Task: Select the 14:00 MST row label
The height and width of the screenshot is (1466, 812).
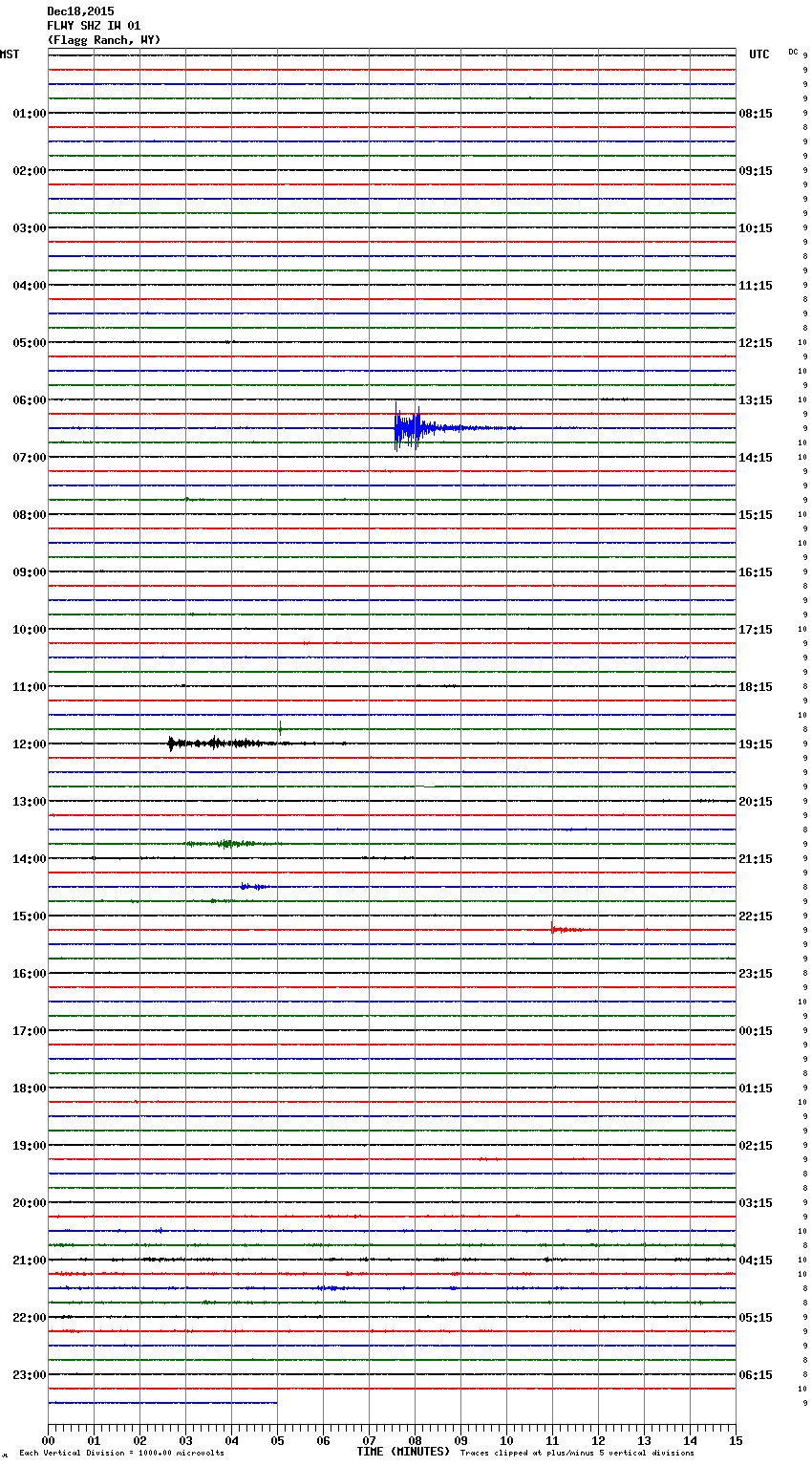Action: point(30,859)
